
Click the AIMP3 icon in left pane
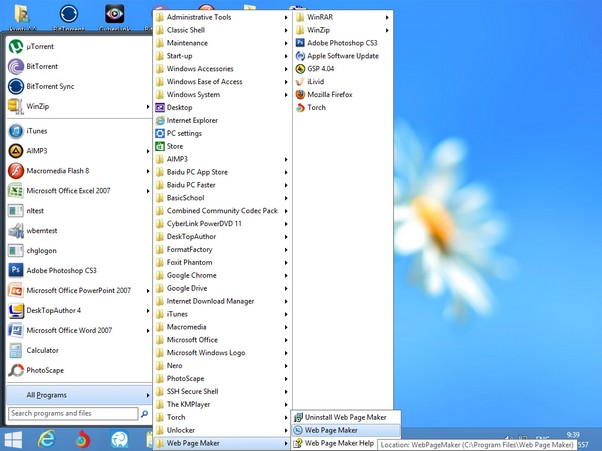tap(16, 151)
